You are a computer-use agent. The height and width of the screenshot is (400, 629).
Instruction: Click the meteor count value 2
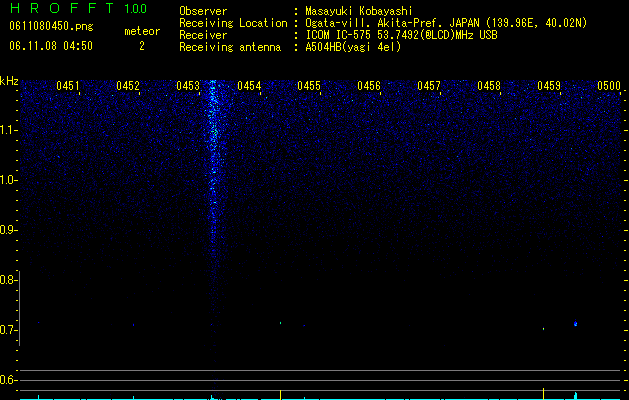pyautogui.click(x=142, y=46)
